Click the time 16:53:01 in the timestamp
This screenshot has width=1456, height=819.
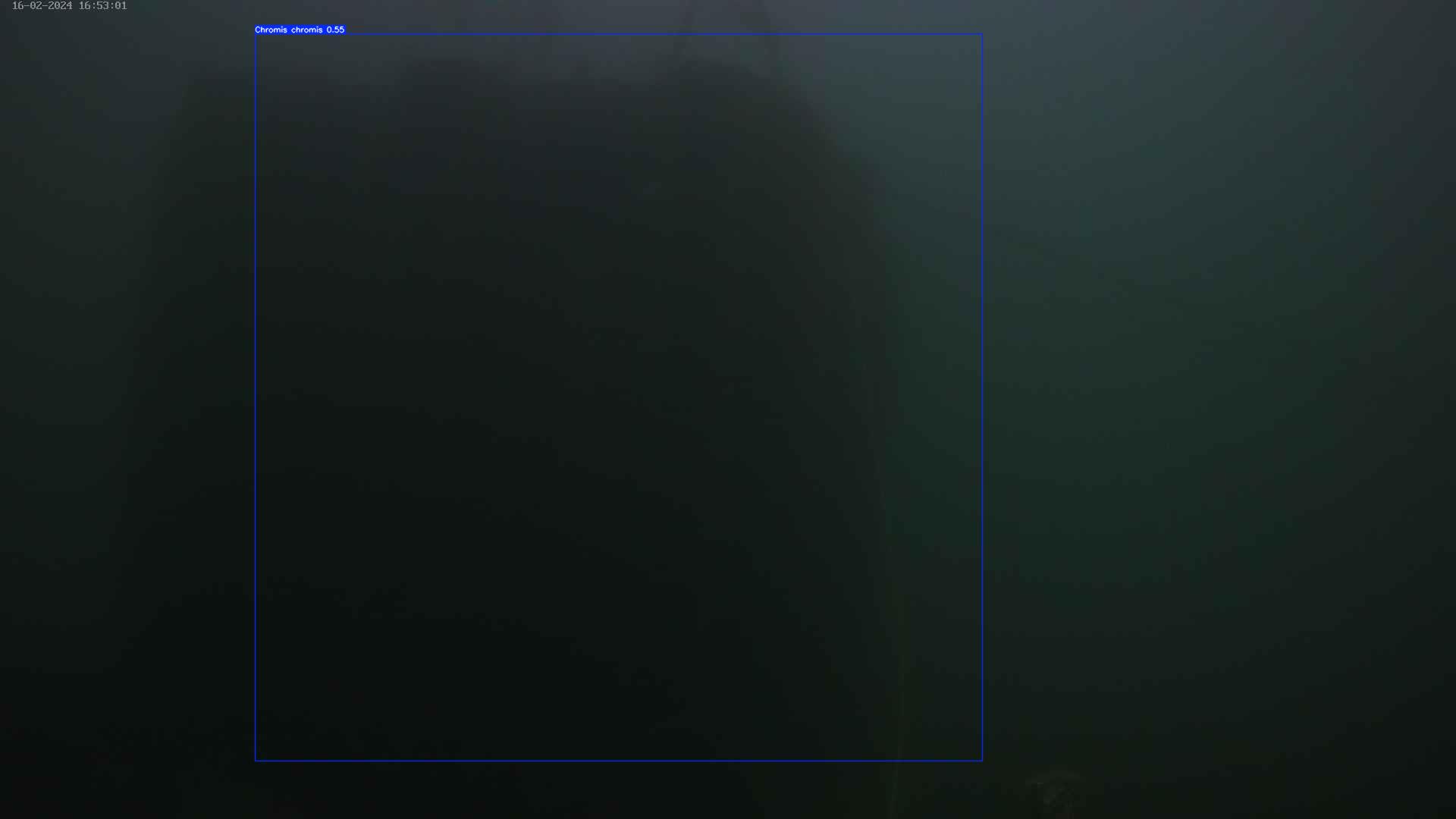(102, 6)
